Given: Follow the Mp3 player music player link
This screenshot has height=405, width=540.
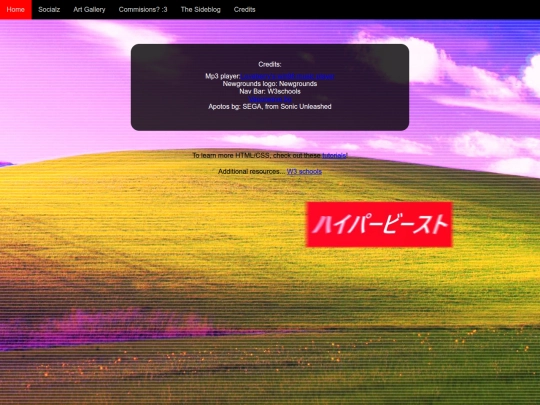Looking at the screenshot, I should point(288,76).
